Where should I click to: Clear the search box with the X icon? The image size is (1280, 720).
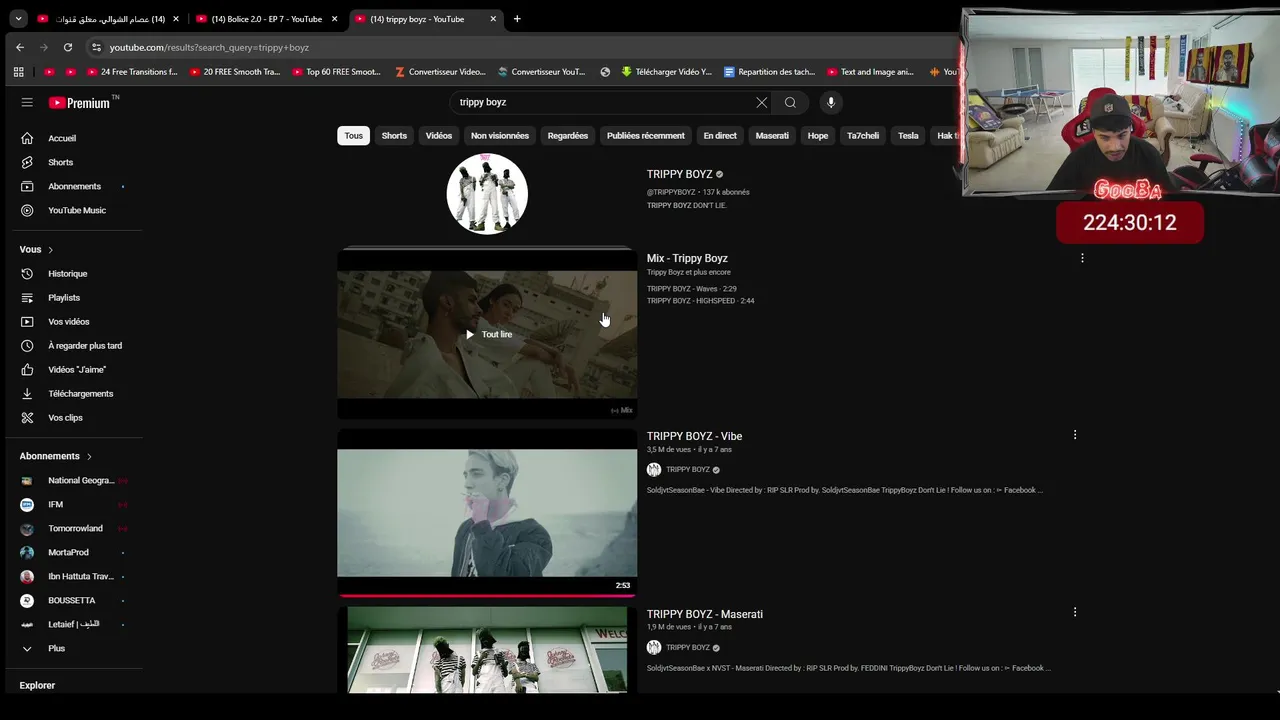(x=762, y=102)
